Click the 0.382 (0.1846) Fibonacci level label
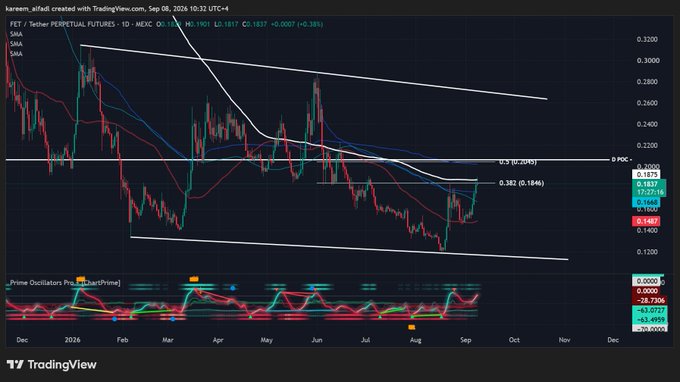Screen dimensions: 680x382 (521, 183)
